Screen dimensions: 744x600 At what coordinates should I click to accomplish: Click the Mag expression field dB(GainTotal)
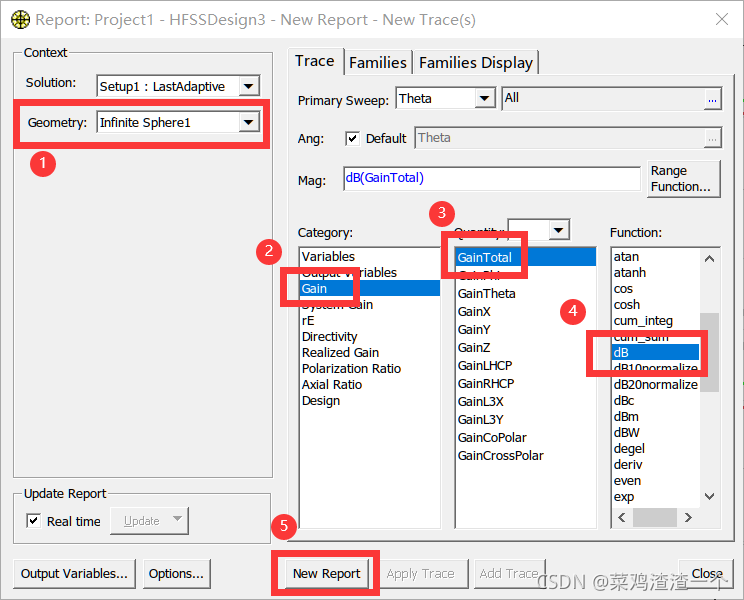click(x=492, y=178)
